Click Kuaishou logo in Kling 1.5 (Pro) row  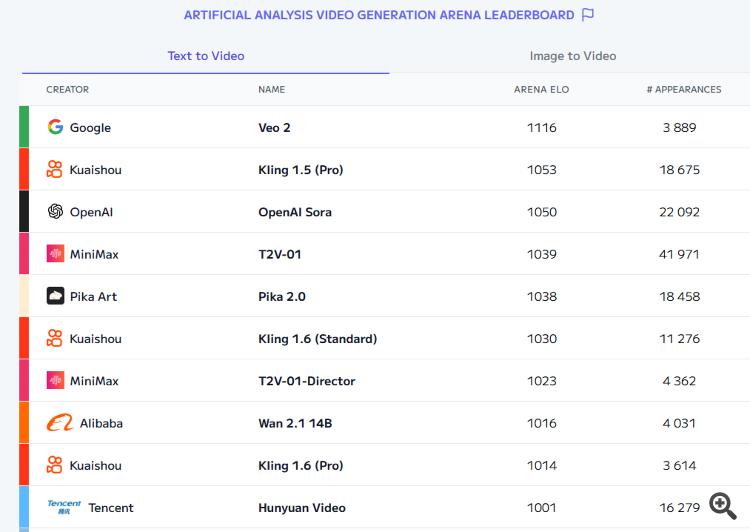pyautogui.click(x=55, y=170)
